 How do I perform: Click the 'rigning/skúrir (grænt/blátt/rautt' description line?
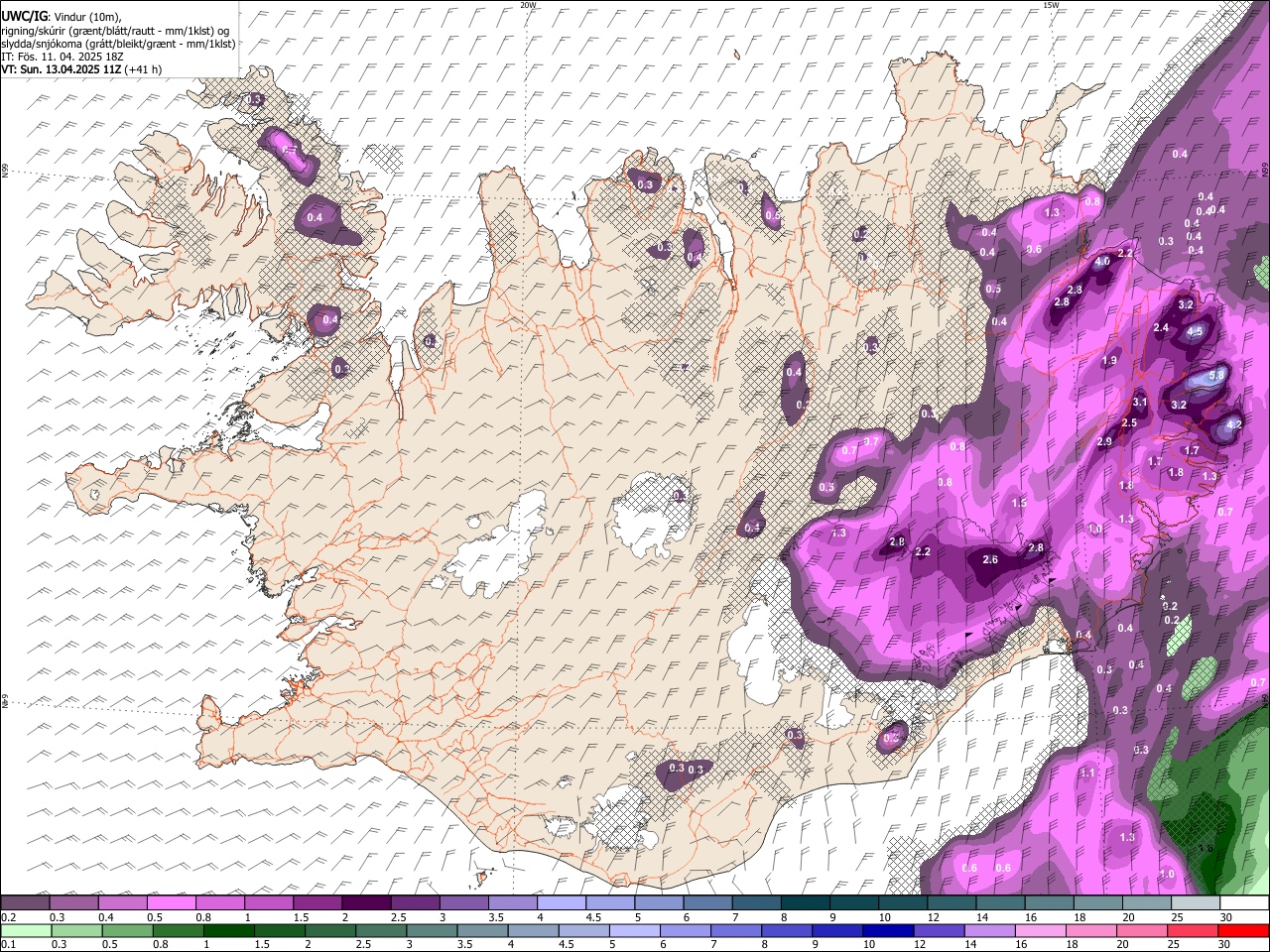(115, 31)
